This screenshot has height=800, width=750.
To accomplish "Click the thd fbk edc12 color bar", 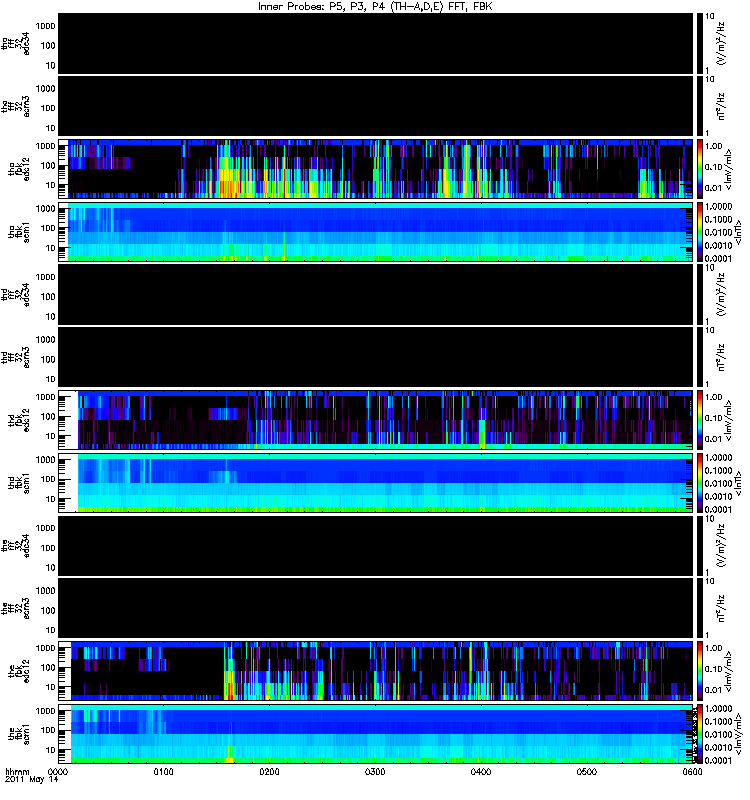I will 700,420.
